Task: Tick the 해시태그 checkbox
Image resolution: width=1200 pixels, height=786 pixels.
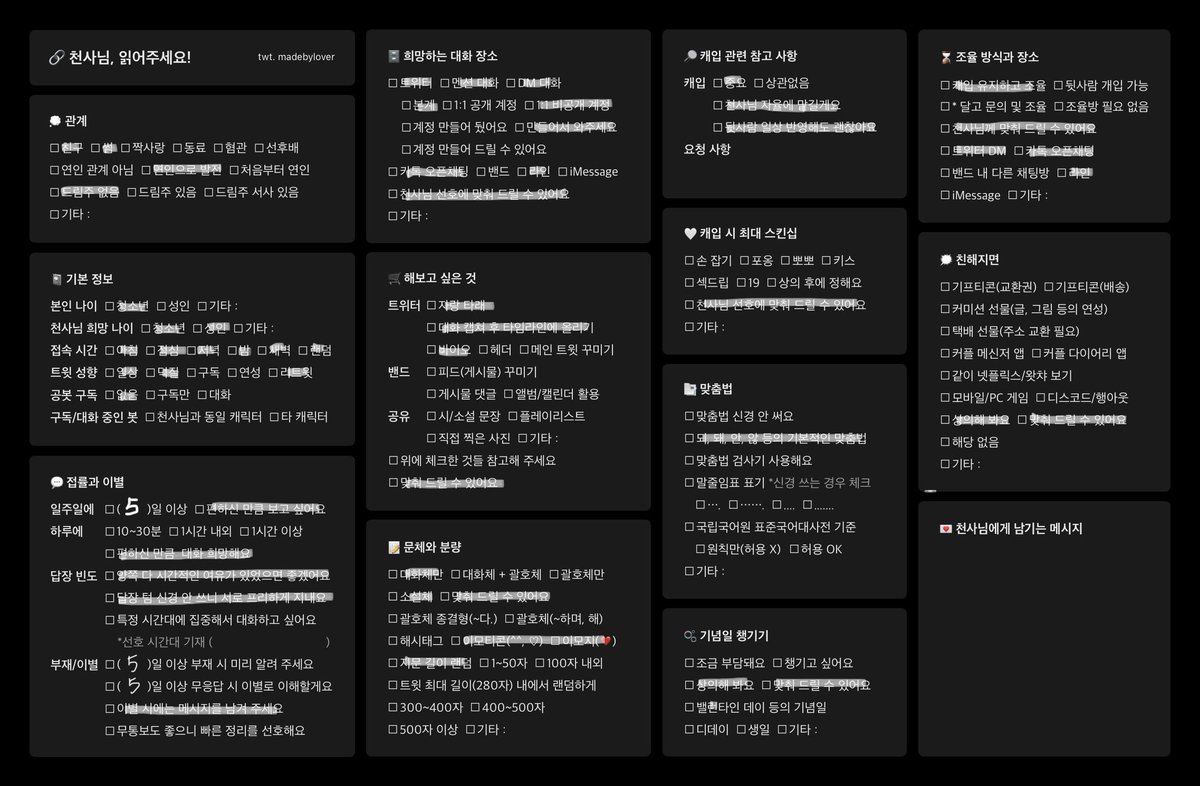Action: (x=393, y=641)
